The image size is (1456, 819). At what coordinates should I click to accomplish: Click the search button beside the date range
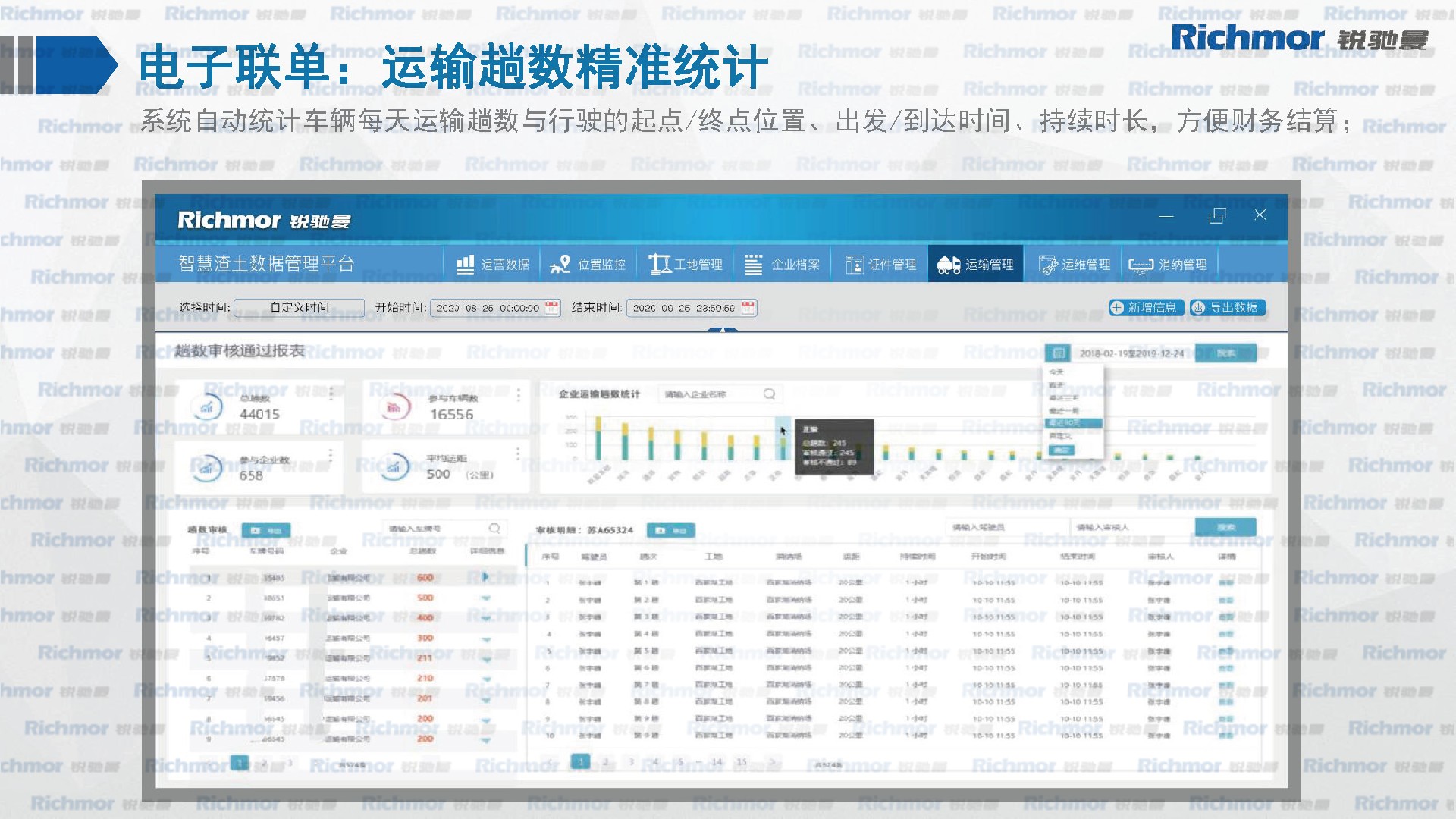pos(1225,353)
